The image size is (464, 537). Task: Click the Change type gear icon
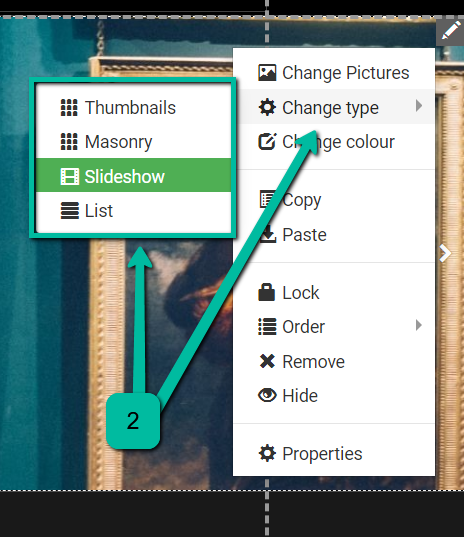[x=267, y=107]
